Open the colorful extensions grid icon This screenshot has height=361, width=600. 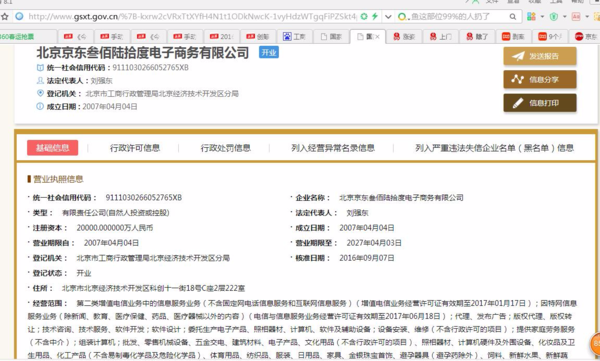pyautogui.click(x=531, y=16)
